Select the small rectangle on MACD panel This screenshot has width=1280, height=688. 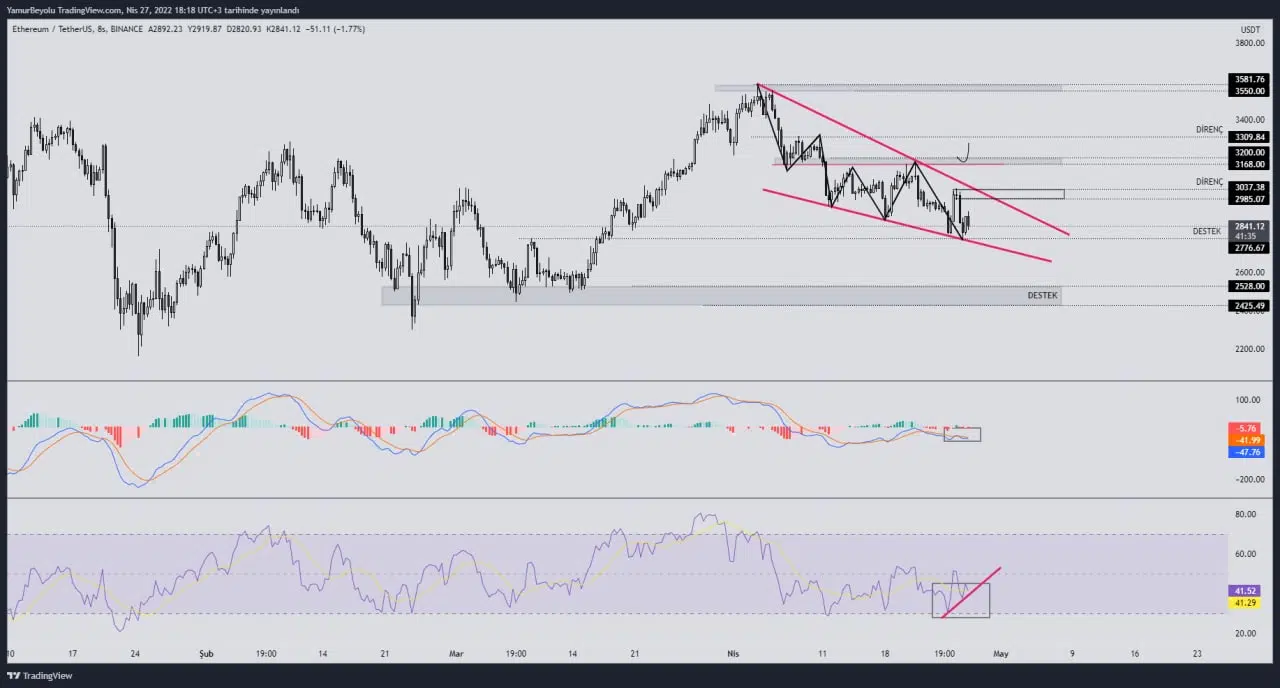(x=962, y=434)
